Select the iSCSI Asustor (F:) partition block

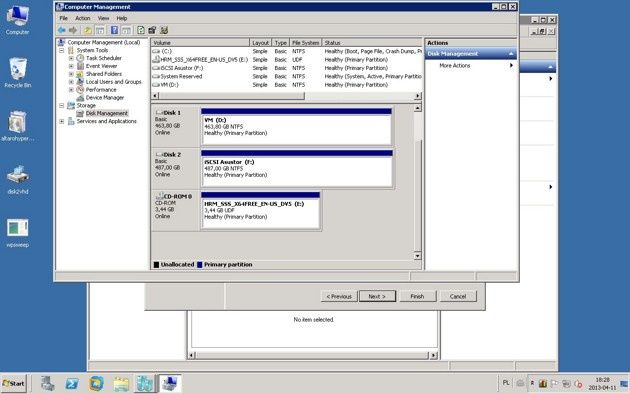297,168
